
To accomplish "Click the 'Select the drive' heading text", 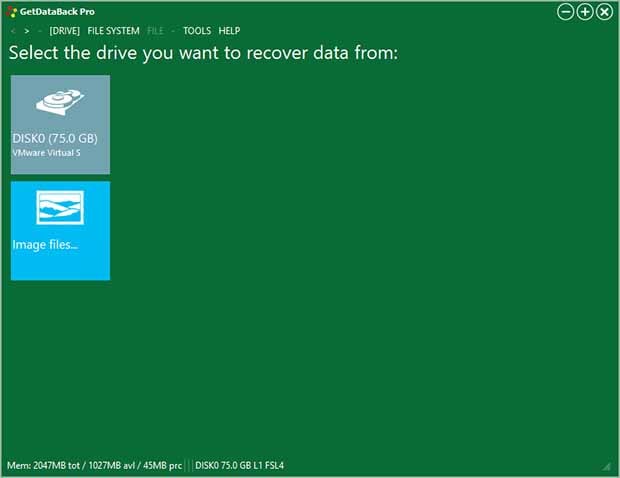I will pos(203,53).
